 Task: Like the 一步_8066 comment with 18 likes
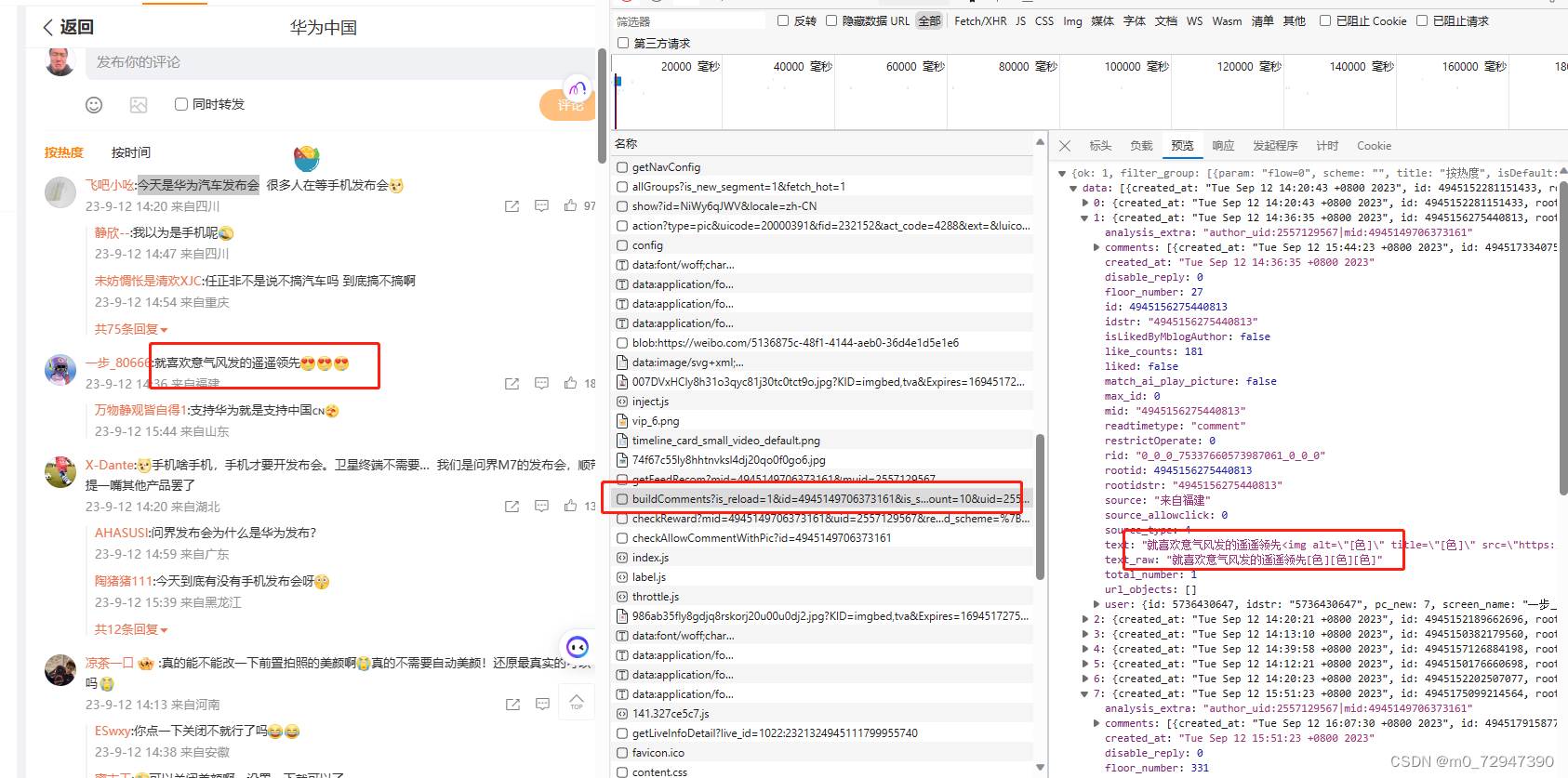570,382
